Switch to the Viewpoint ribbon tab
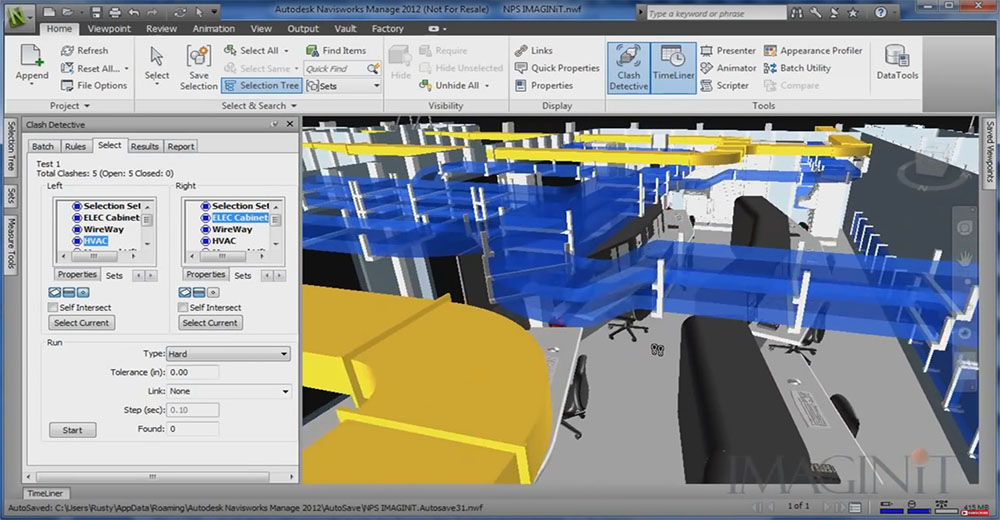 (109, 29)
